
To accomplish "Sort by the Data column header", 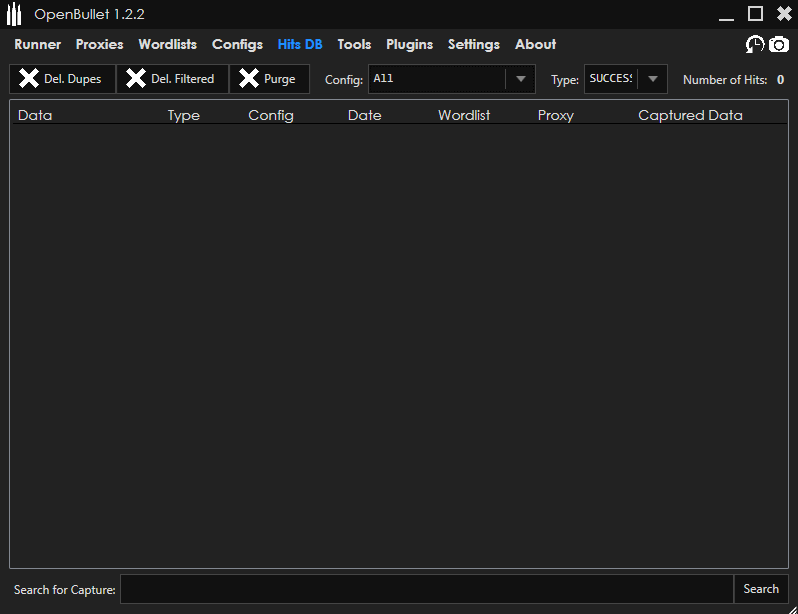I will pyautogui.click(x=35, y=115).
